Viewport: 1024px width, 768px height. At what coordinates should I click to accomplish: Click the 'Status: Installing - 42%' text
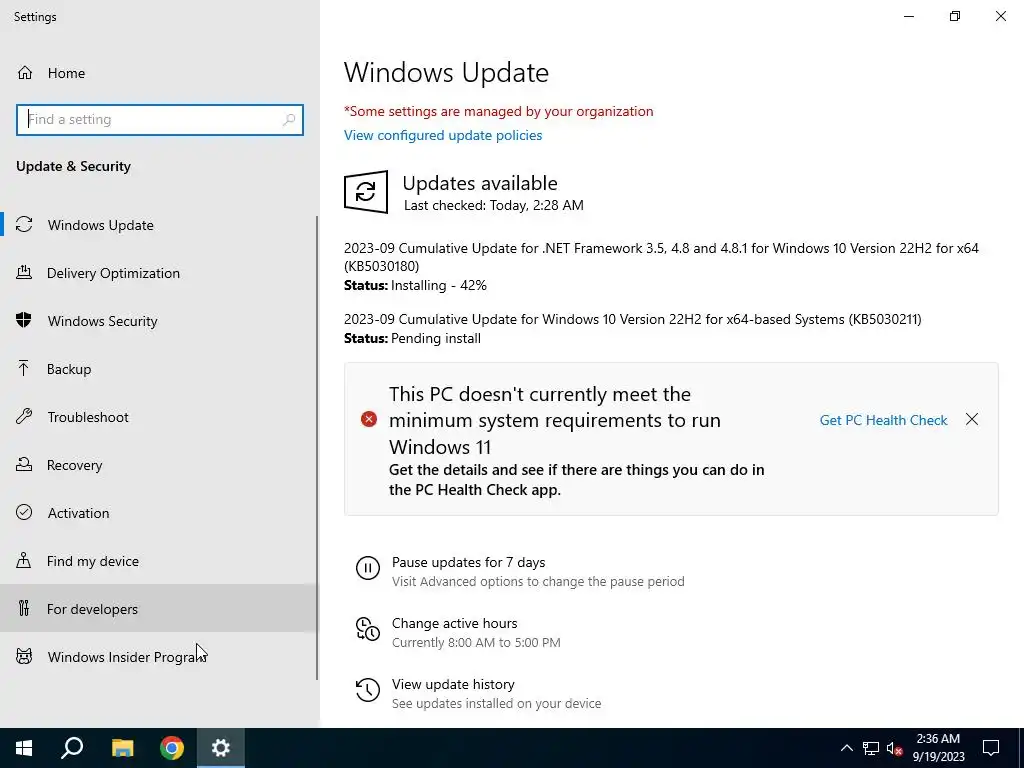pos(415,285)
